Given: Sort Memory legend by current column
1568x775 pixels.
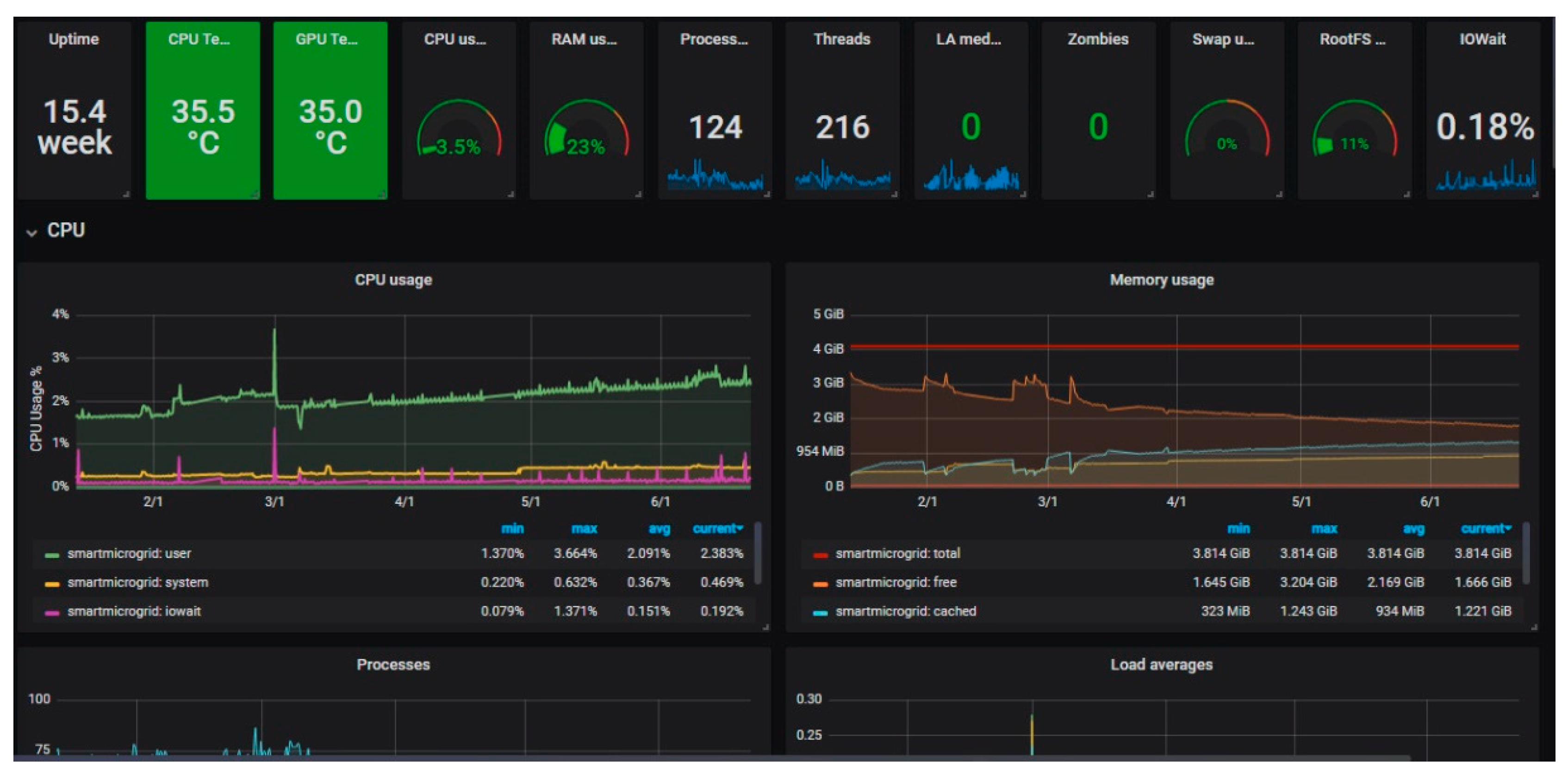Looking at the screenshot, I should pos(1485,529).
